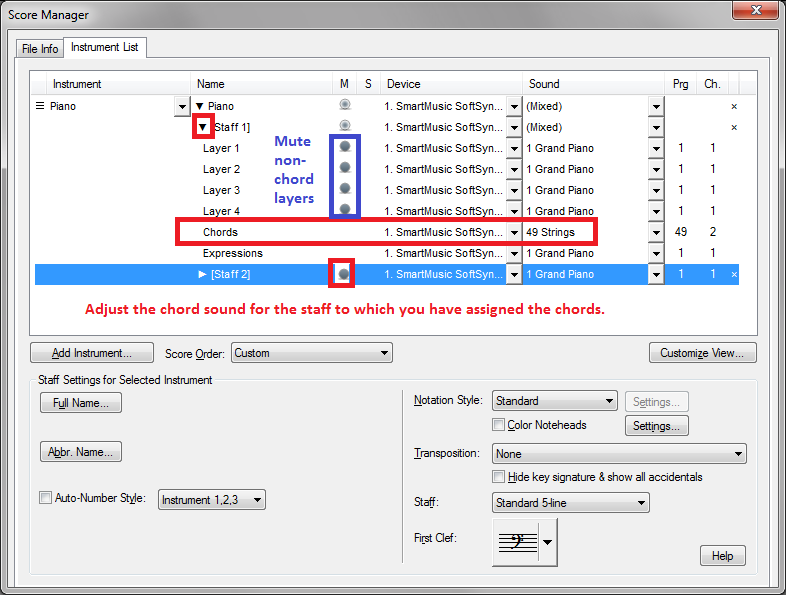Click the Add Instrument button
The height and width of the screenshot is (595, 786).
92,353
